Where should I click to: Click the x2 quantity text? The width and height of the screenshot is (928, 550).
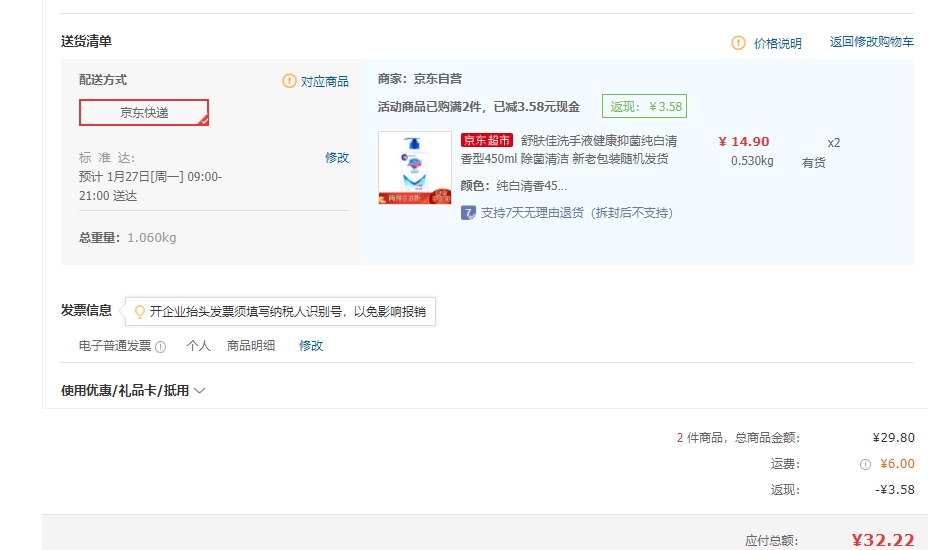[x=833, y=143]
